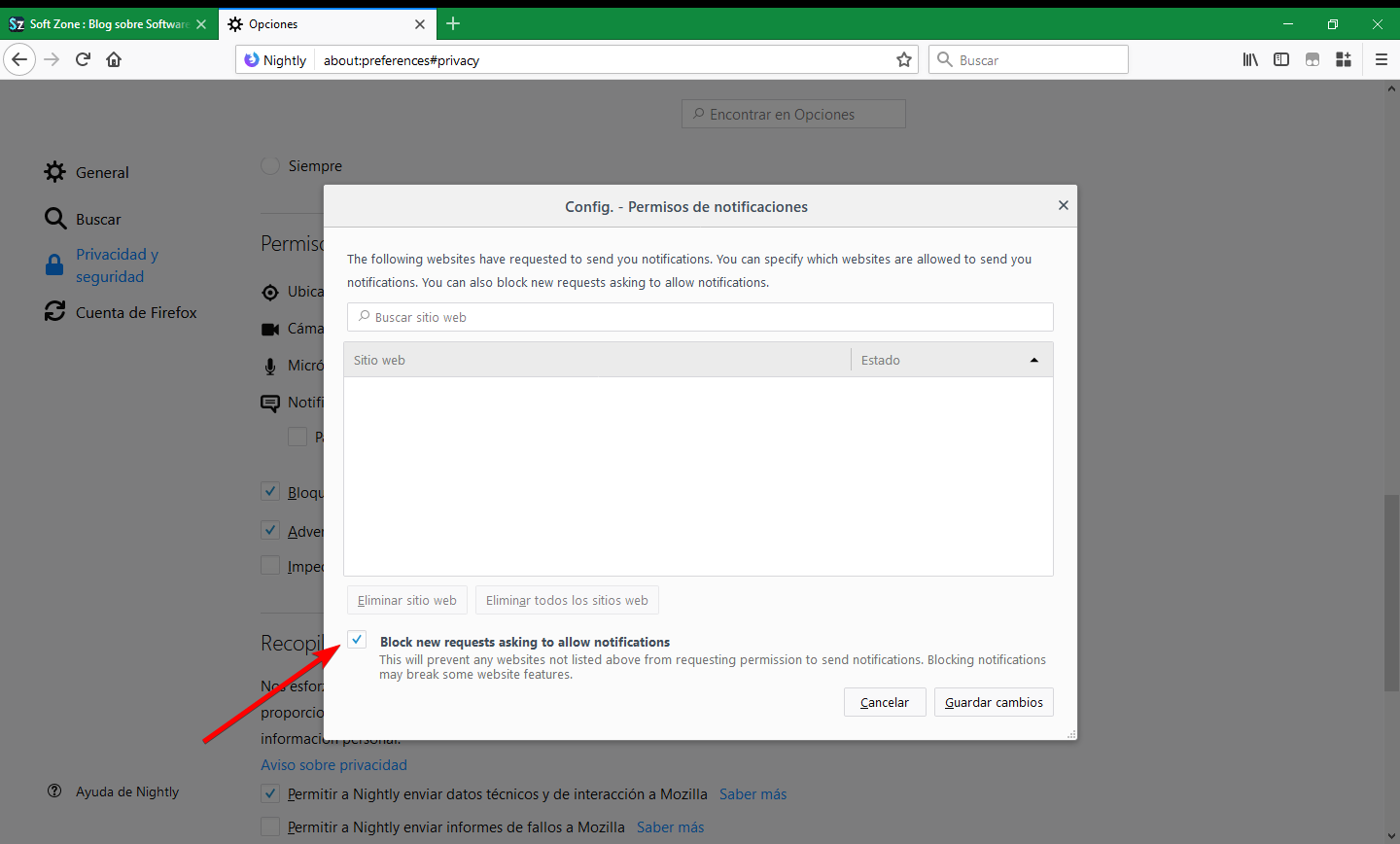Open Aviso sobre privacidad link

(333, 765)
